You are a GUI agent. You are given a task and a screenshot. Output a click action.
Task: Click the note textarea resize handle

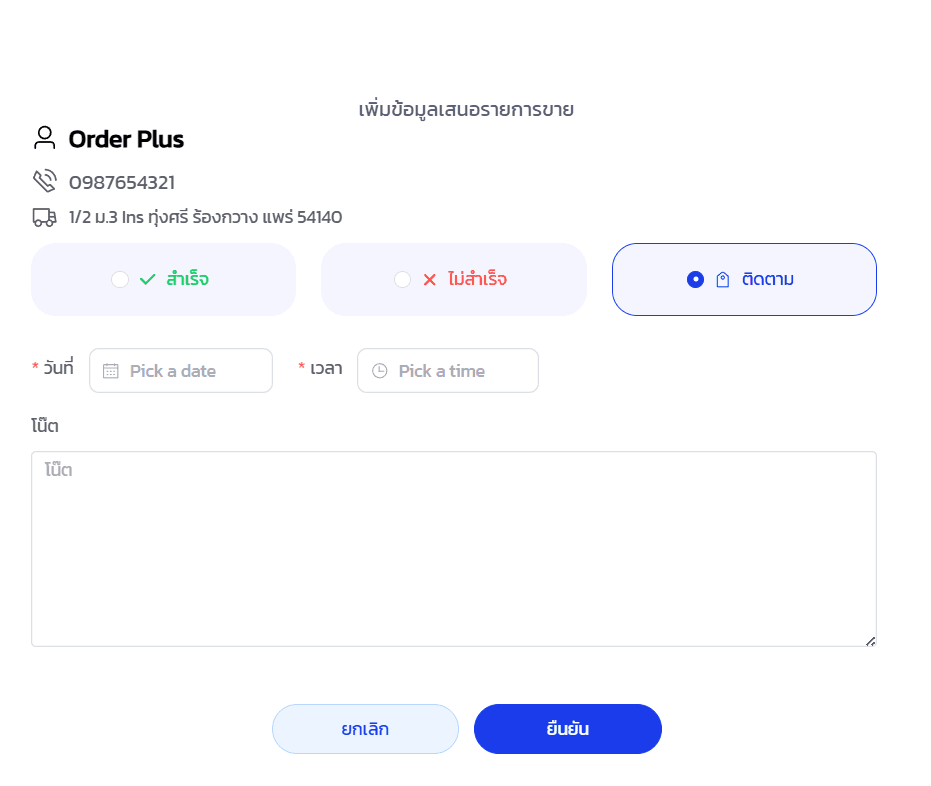click(x=870, y=641)
